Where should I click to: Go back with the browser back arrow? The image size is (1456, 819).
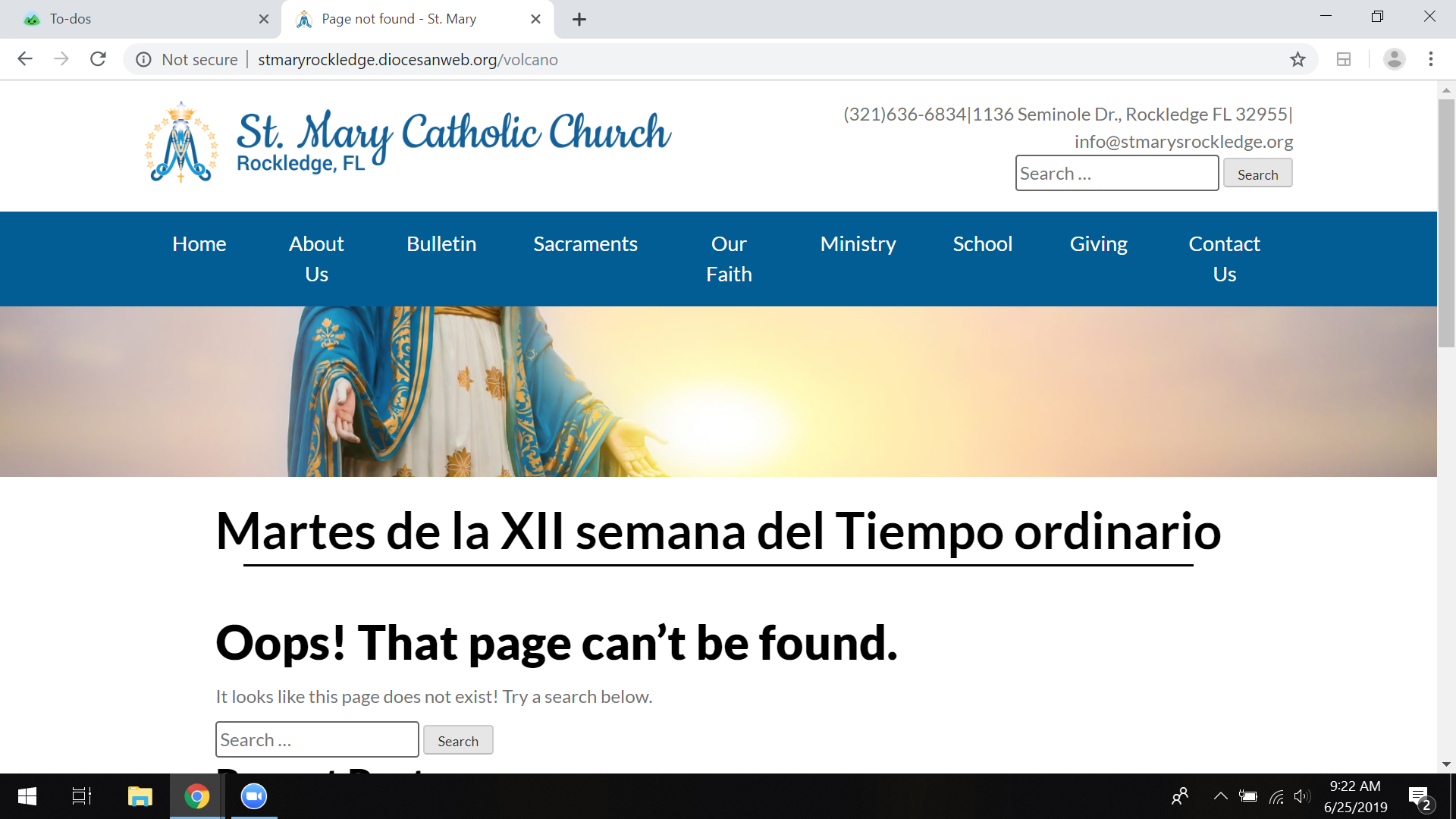(25, 59)
